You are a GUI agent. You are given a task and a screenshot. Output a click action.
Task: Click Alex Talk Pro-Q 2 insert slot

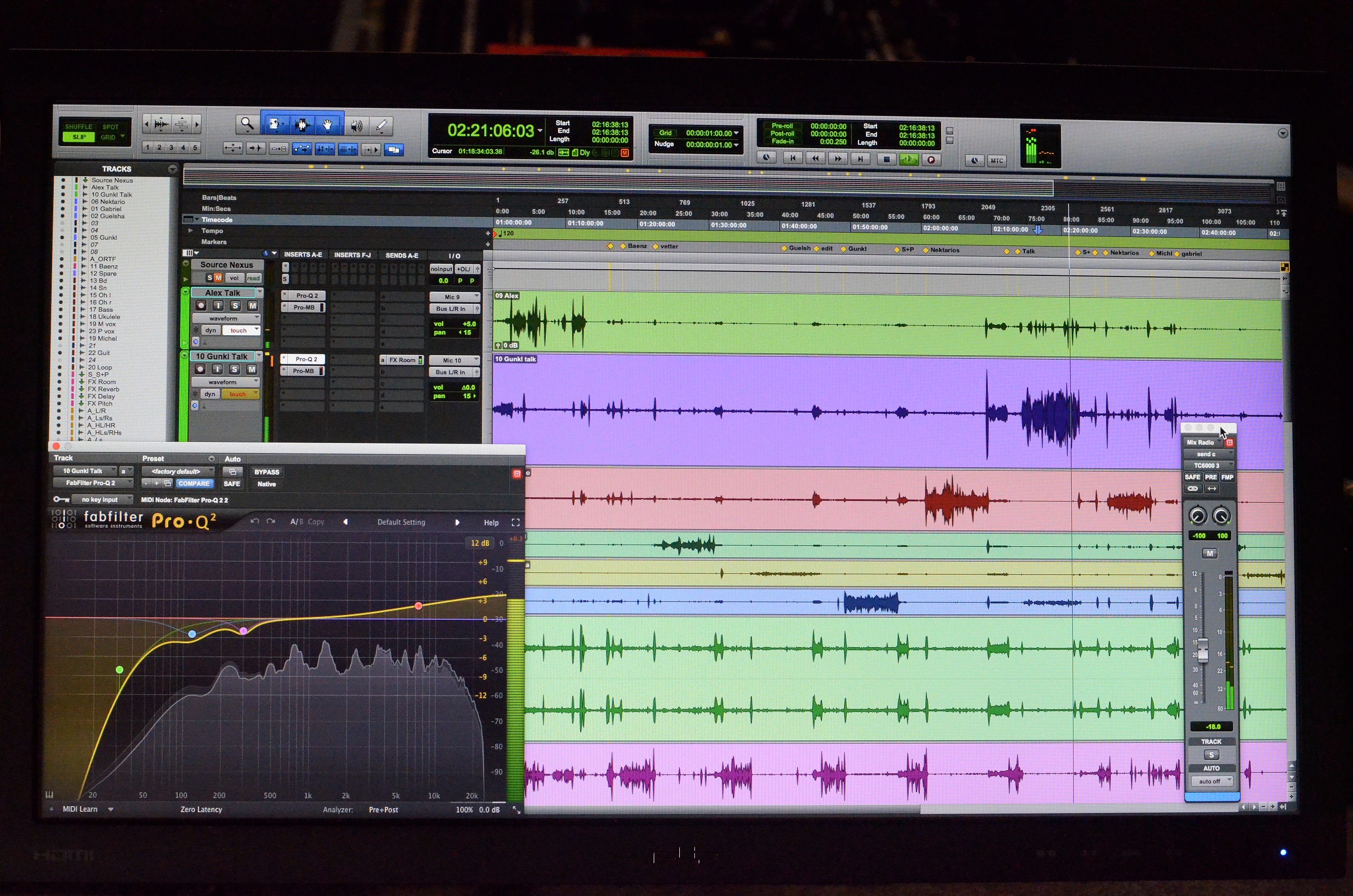pos(303,295)
